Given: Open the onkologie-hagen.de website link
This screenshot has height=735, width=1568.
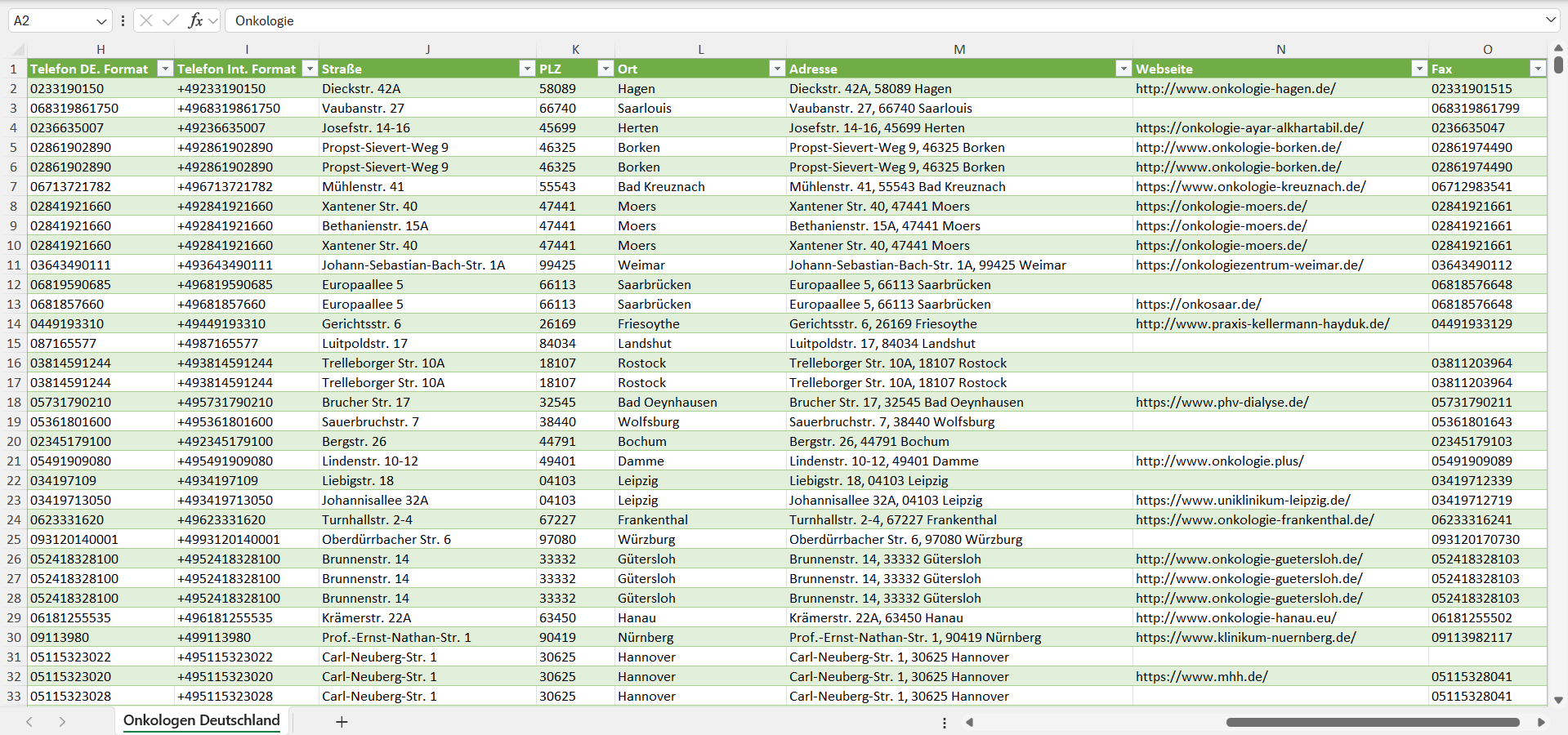Looking at the screenshot, I should click(x=1235, y=88).
